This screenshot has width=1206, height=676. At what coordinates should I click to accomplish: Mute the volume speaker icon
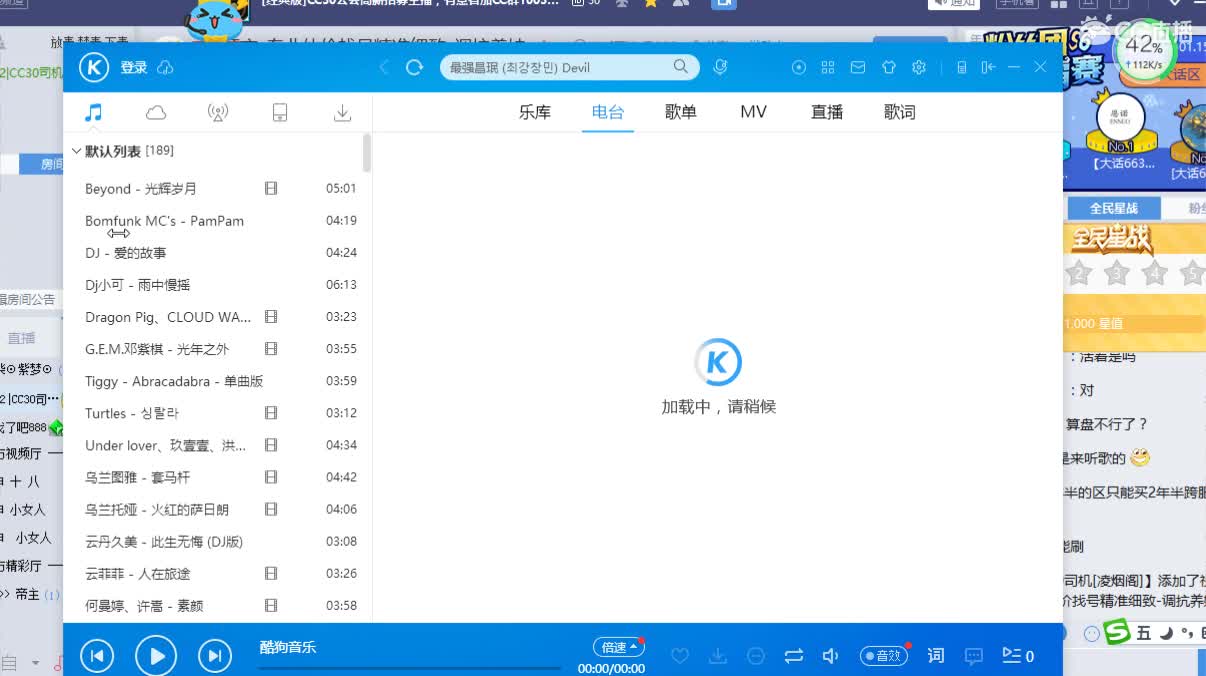(830, 656)
